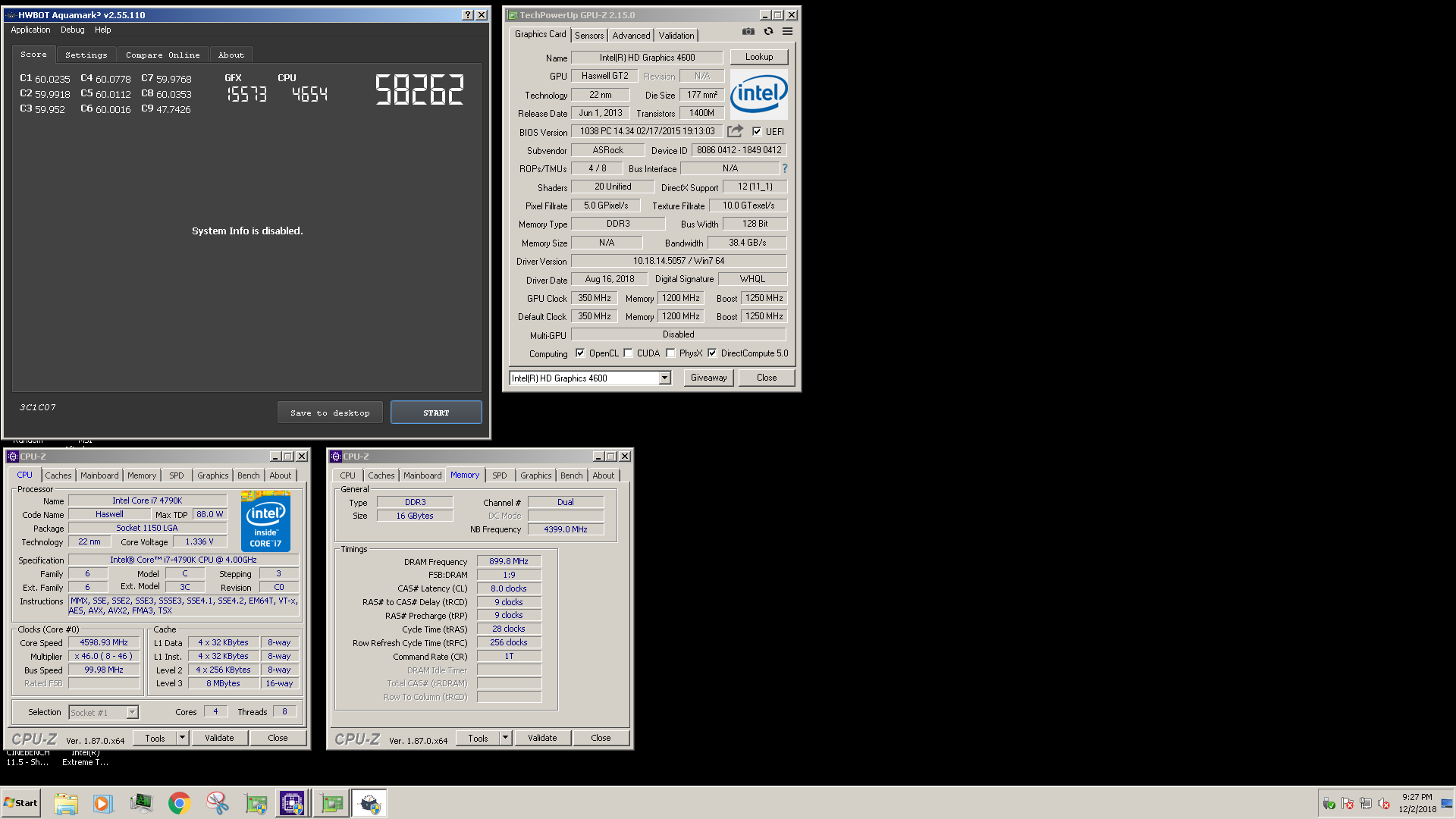Click the Close button at GPU-Z bottom

click(x=767, y=378)
